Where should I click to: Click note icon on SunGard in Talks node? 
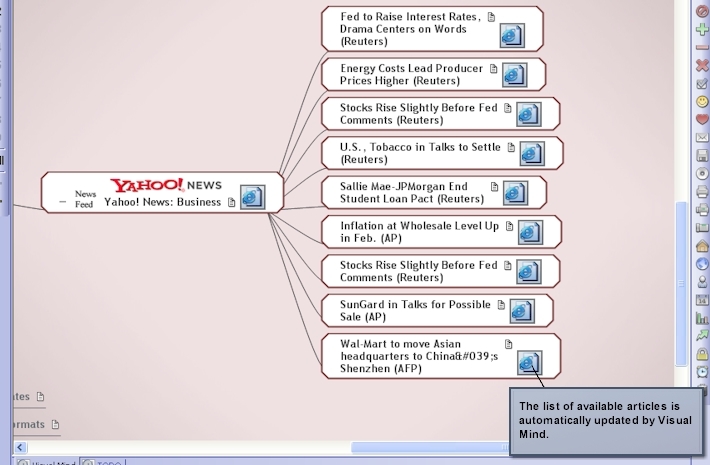click(x=501, y=305)
